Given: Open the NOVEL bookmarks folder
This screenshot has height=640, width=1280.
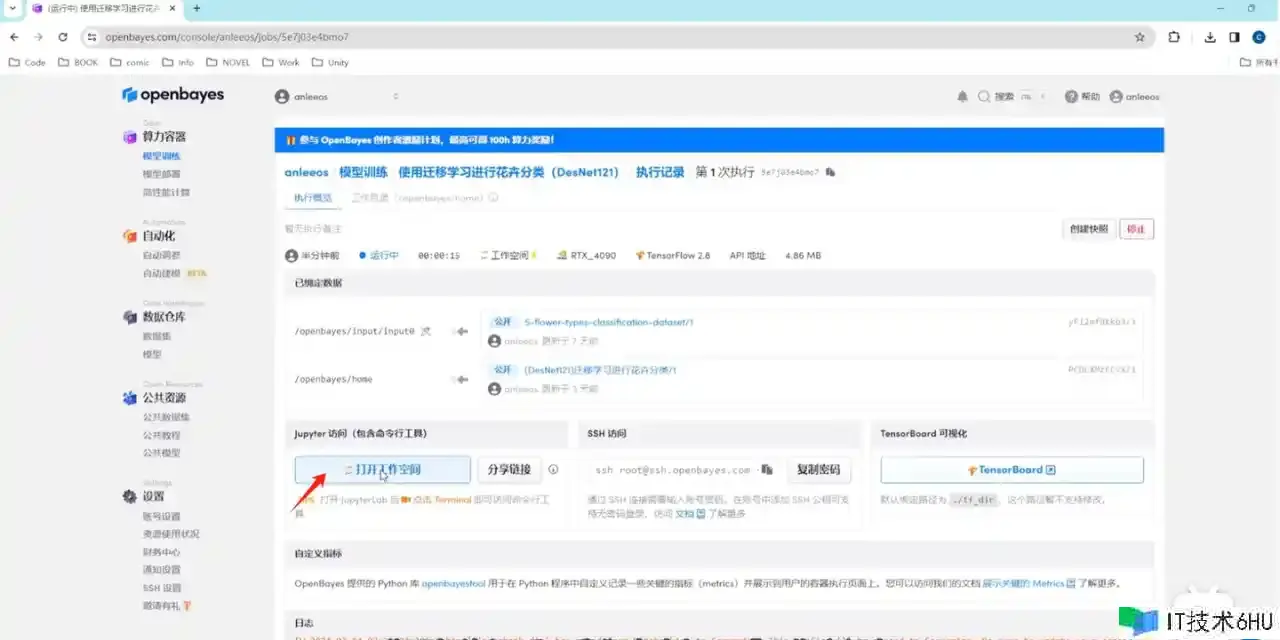Looking at the screenshot, I should pos(228,62).
